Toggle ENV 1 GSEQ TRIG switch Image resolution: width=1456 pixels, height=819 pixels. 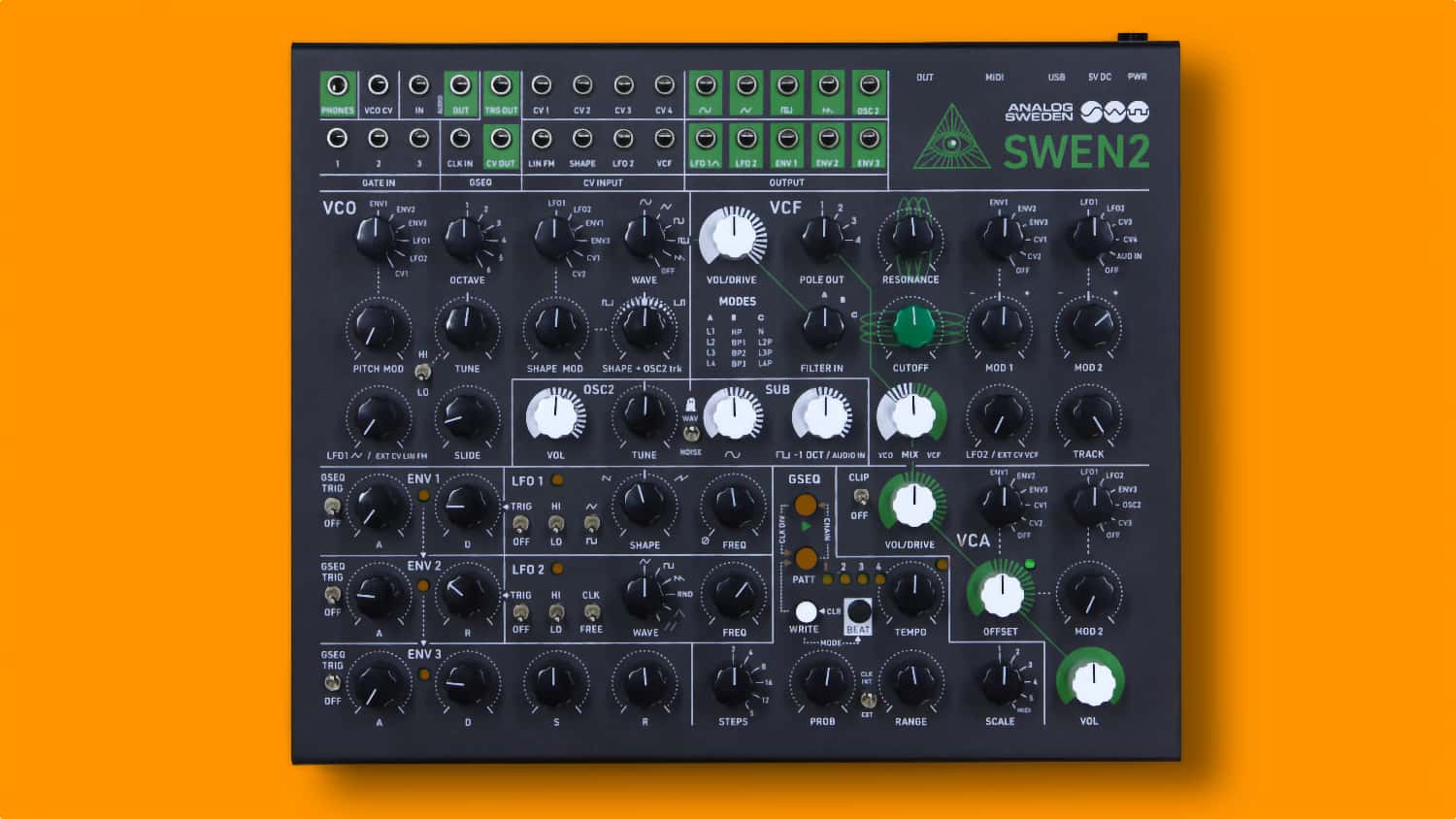pyautogui.click(x=332, y=507)
